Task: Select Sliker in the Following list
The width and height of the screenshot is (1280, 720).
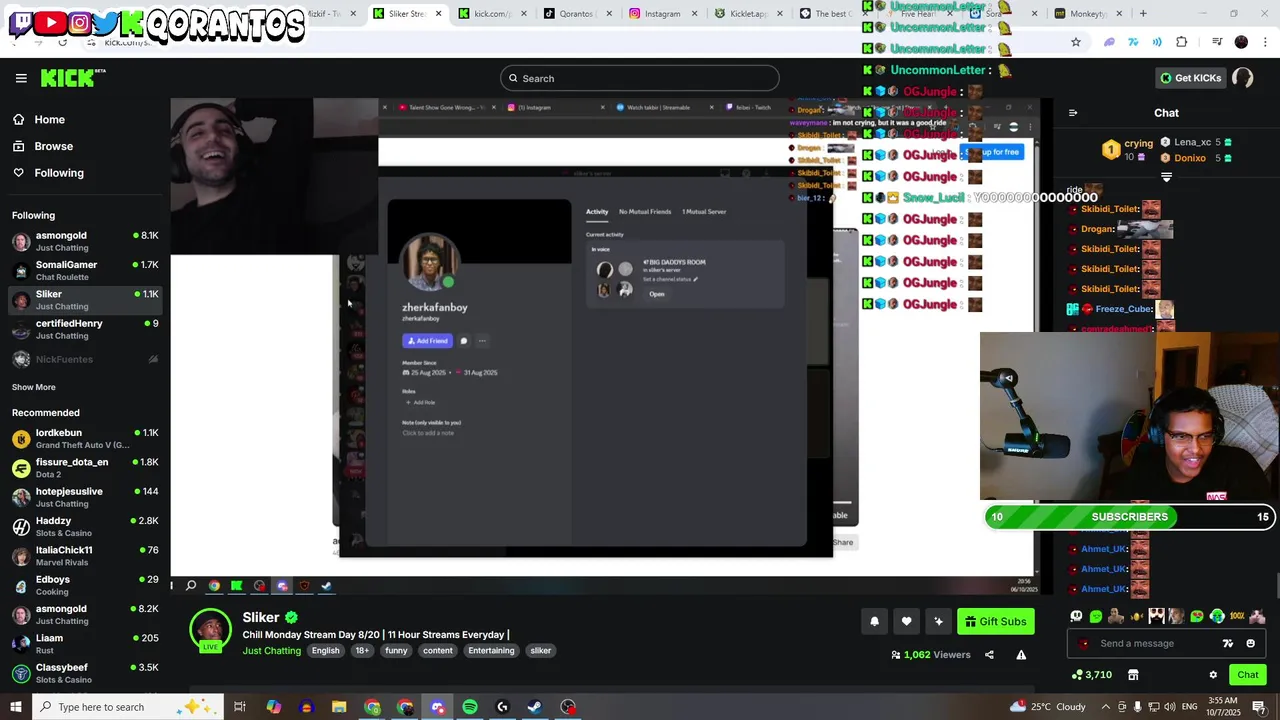Action: (x=85, y=300)
